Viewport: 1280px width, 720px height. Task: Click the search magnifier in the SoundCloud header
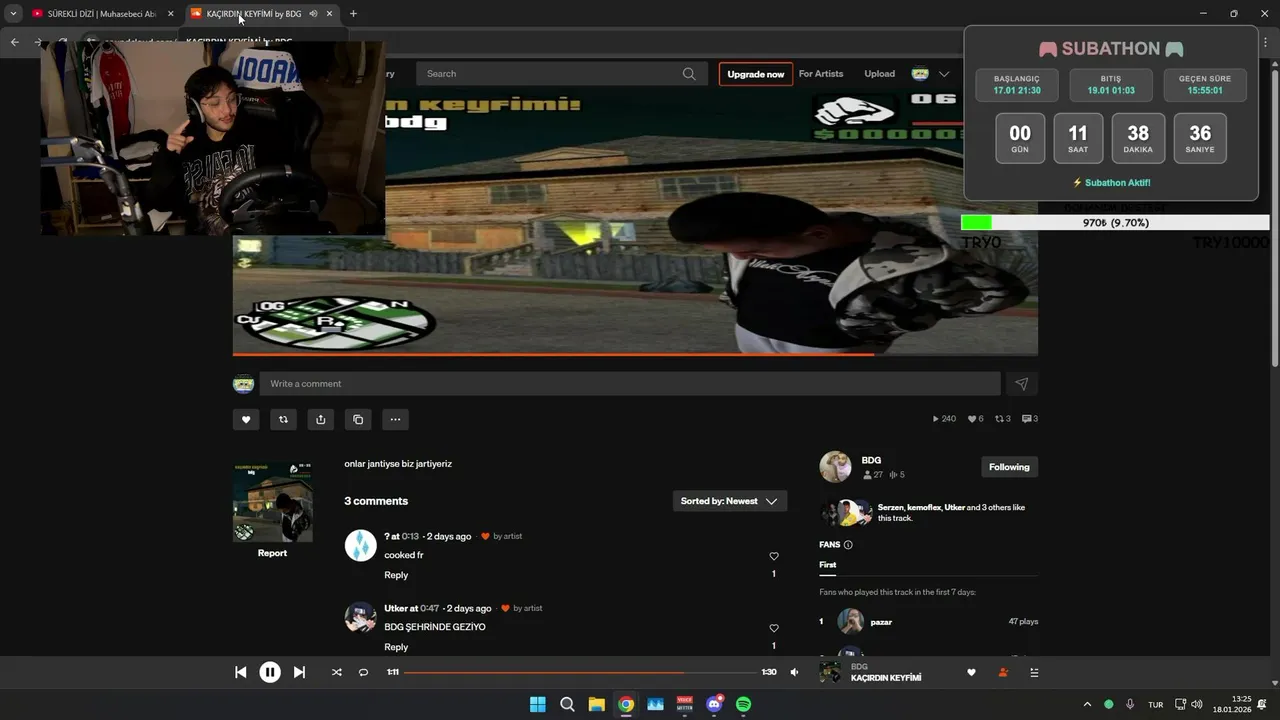pos(689,74)
